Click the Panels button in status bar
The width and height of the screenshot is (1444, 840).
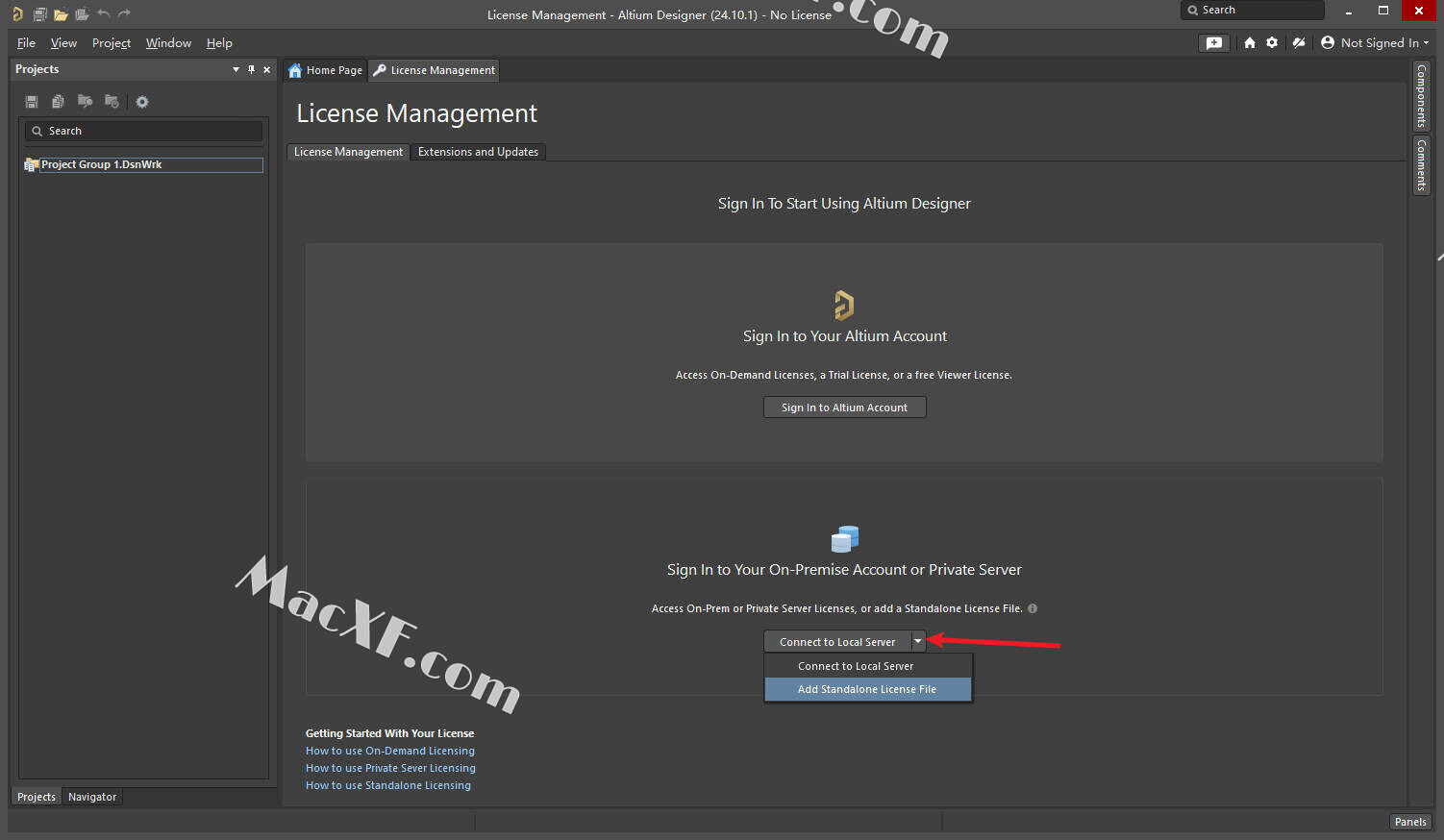point(1410,822)
